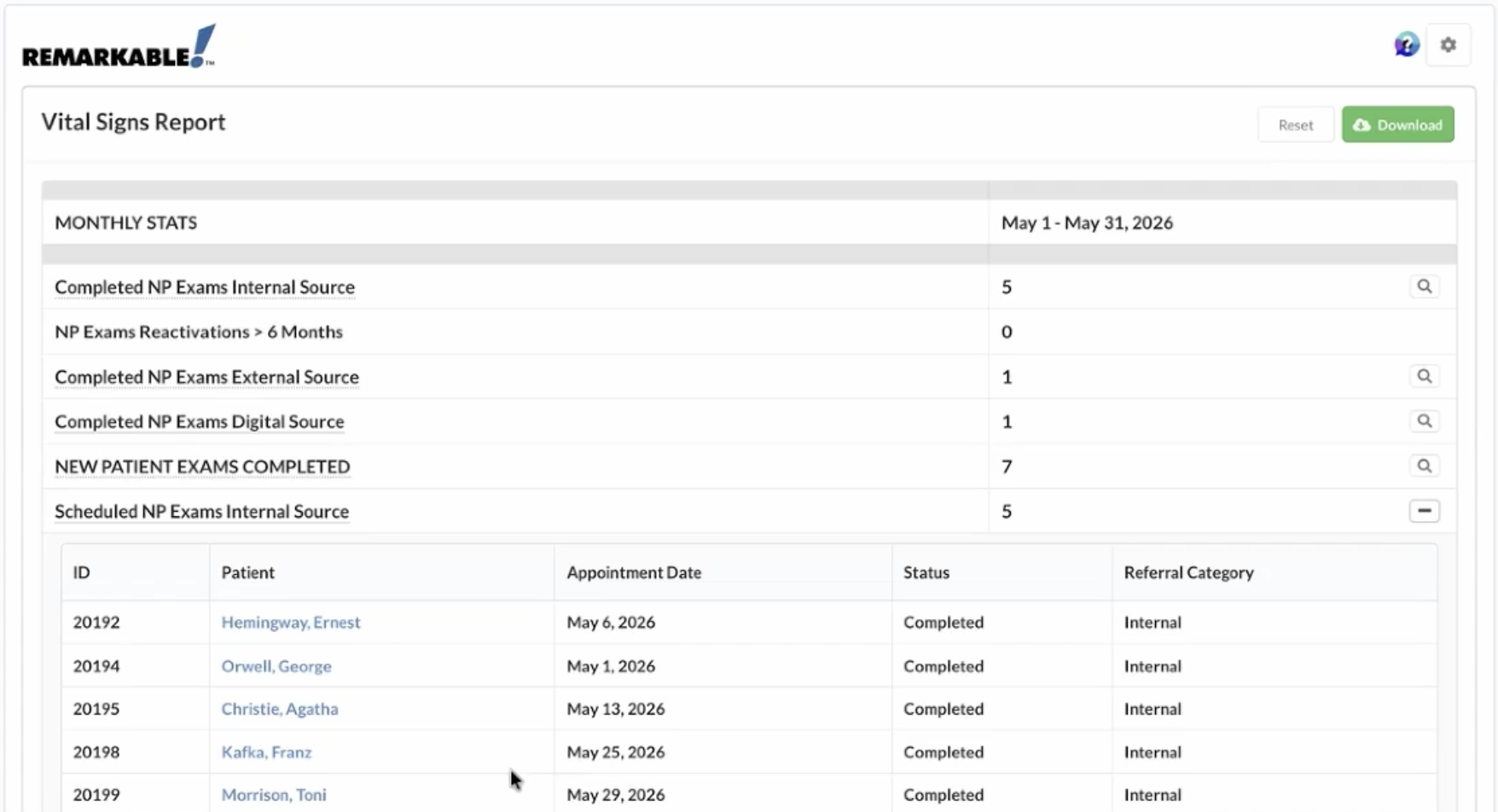Open patient Kafka, Franz
Screen dimensions: 1498x812
coord(266,752)
